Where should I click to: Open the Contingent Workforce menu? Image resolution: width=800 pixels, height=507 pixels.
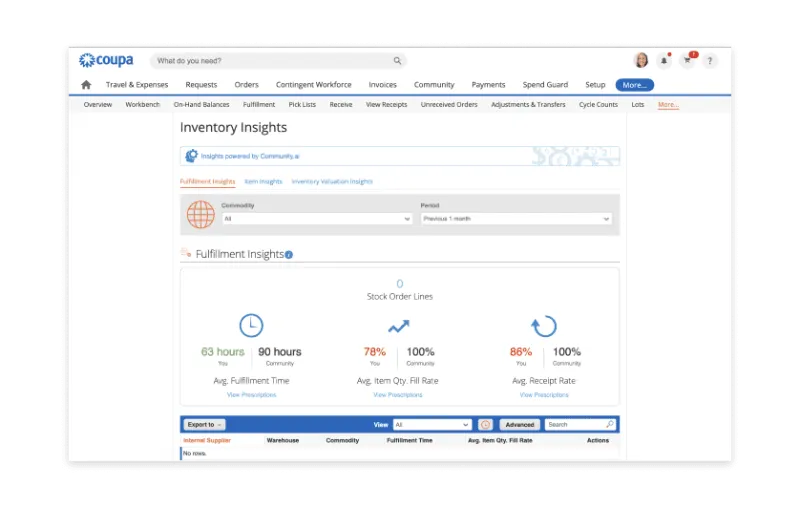(x=314, y=85)
